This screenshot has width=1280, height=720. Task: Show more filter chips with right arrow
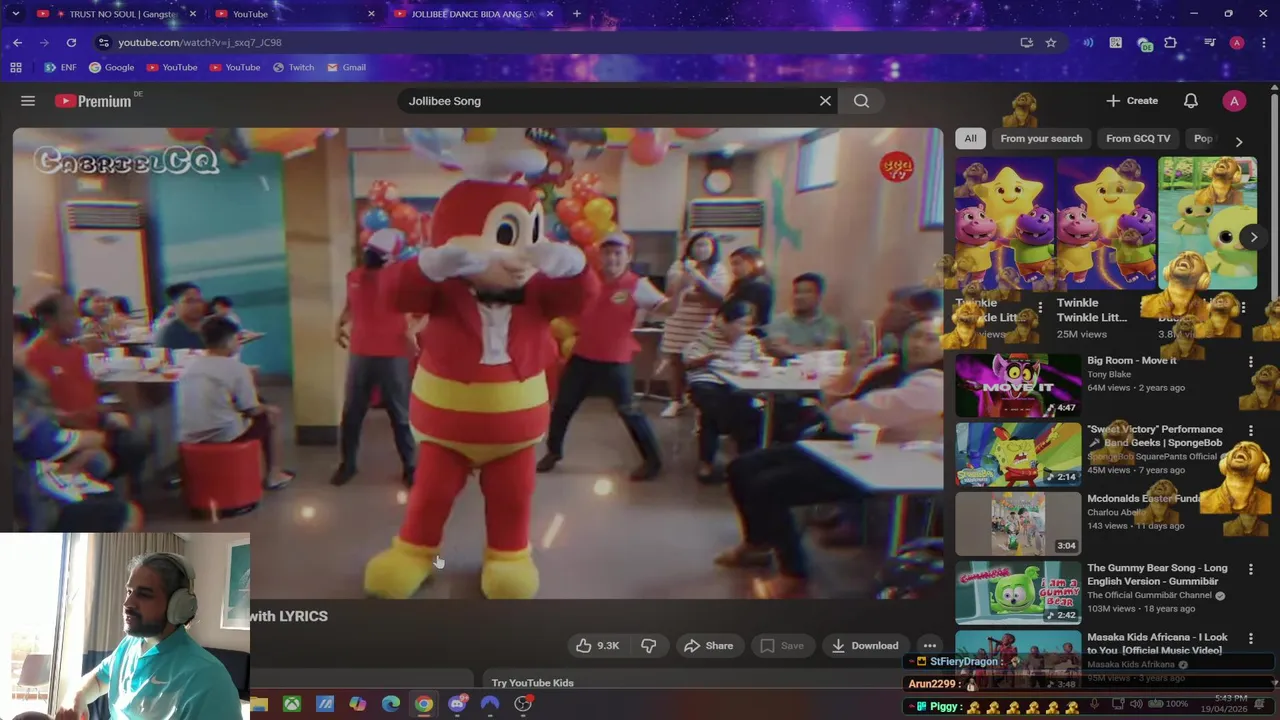coord(1239,142)
